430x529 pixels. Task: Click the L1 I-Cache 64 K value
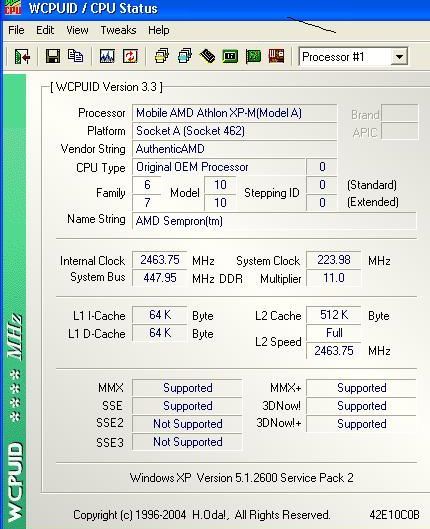[160, 315]
